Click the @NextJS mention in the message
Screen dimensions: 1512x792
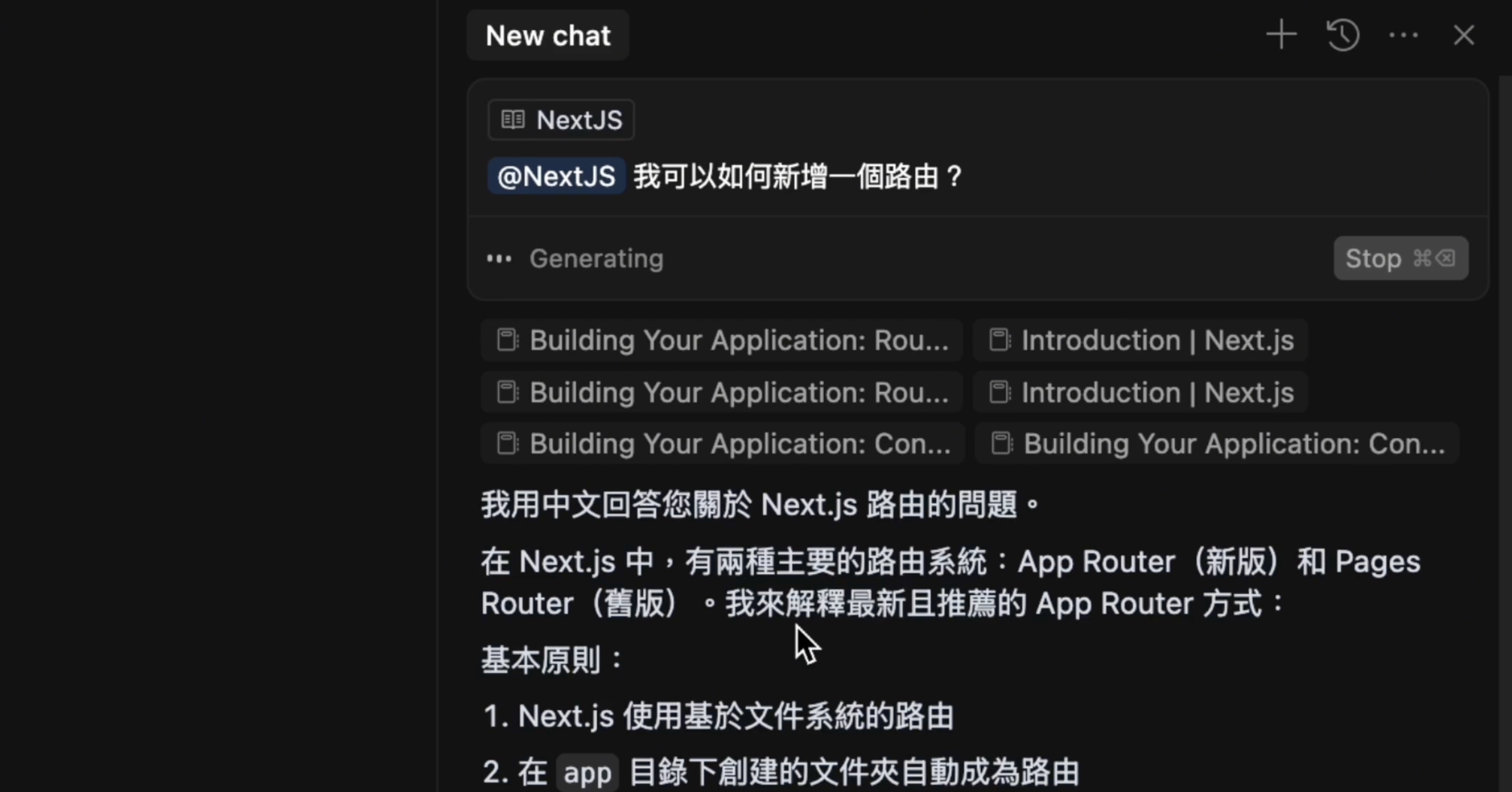tap(555, 176)
